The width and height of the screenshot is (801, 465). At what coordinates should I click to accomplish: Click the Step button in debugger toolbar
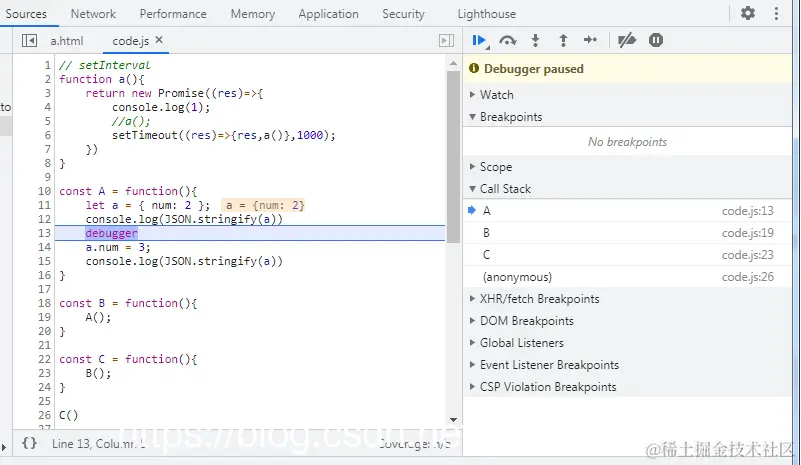click(590, 40)
